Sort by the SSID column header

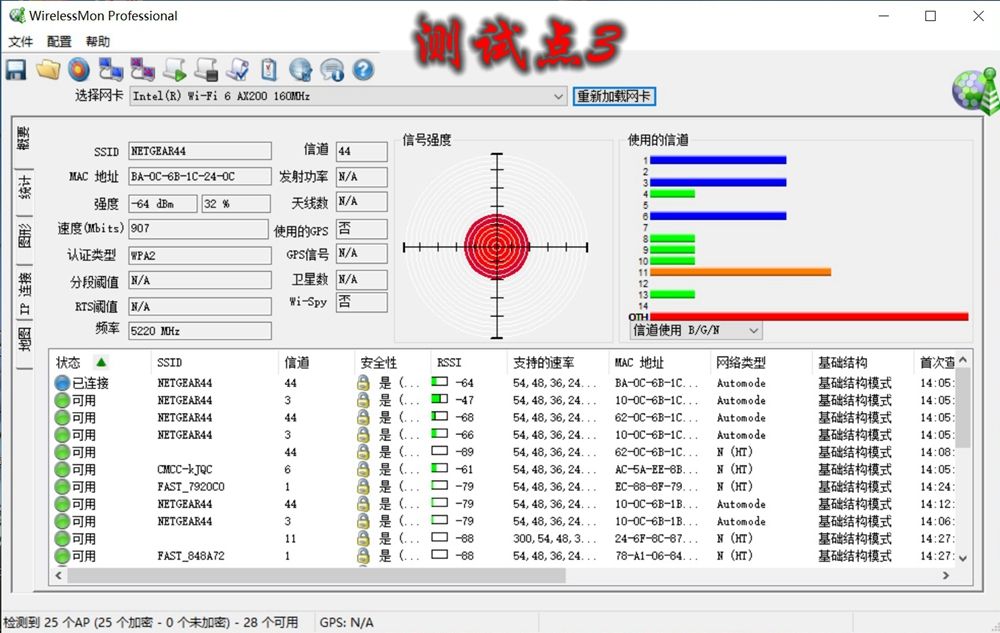(170, 363)
